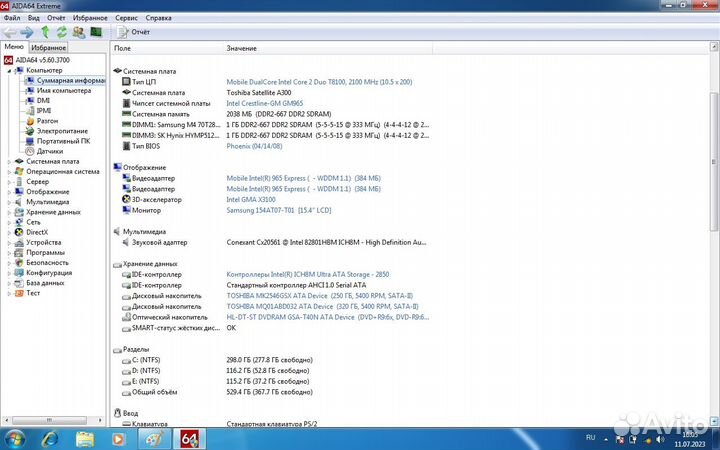Open the green monitor diagnostics icon

pyautogui.click(x=96, y=32)
